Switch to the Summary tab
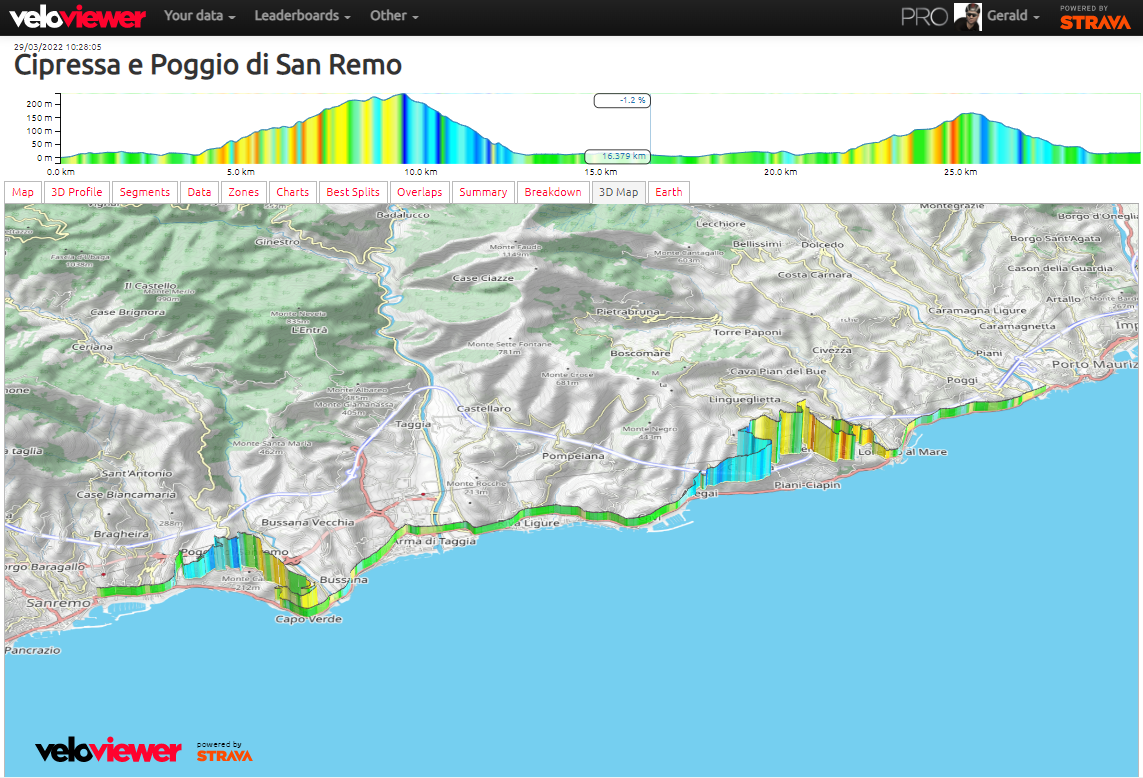1143x778 pixels. pos(483,192)
